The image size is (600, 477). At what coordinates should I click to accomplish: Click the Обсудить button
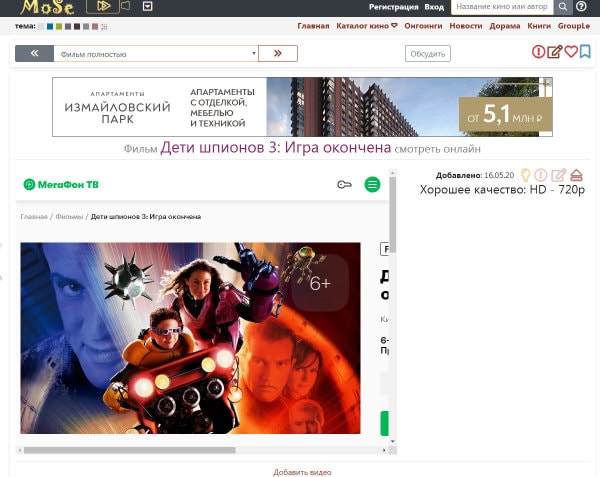(427, 54)
